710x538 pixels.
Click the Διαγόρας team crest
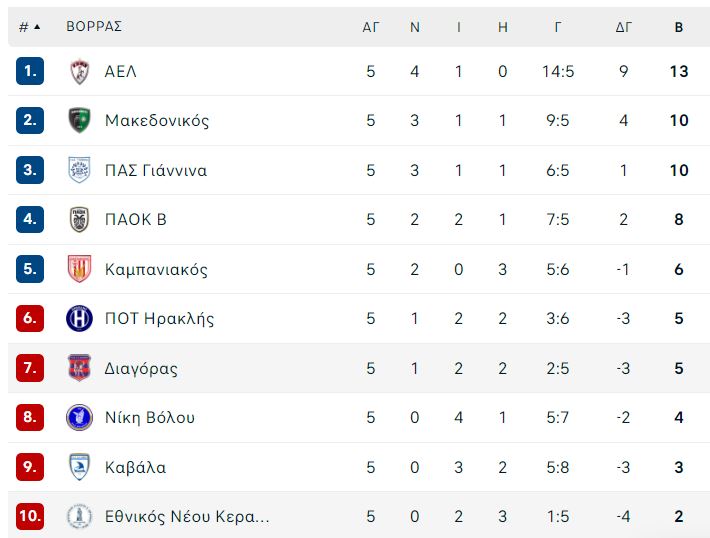click(x=79, y=368)
